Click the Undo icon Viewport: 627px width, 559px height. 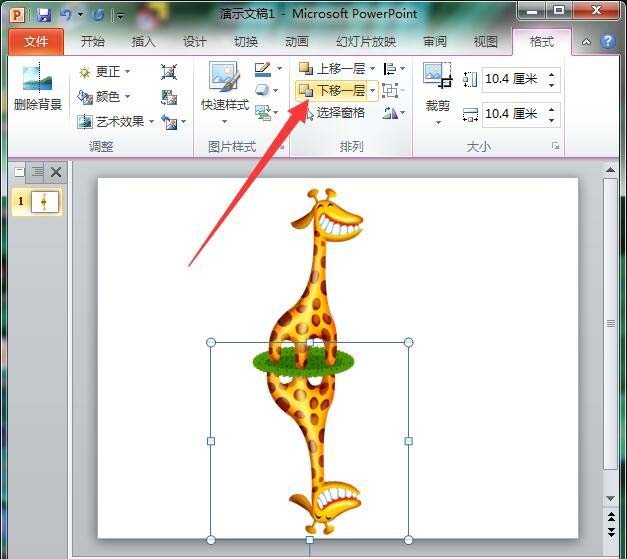pos(66,15)
